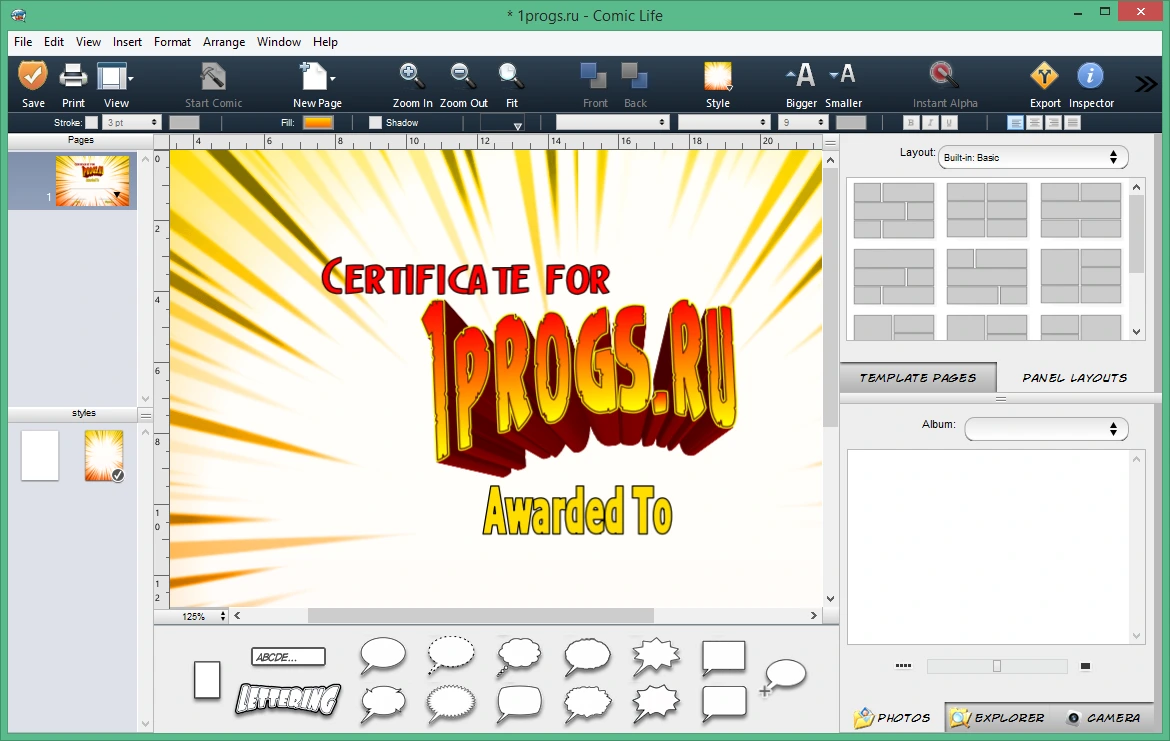
Task: Switch to Panel Layouts tab
Action: click(1074, 378)
